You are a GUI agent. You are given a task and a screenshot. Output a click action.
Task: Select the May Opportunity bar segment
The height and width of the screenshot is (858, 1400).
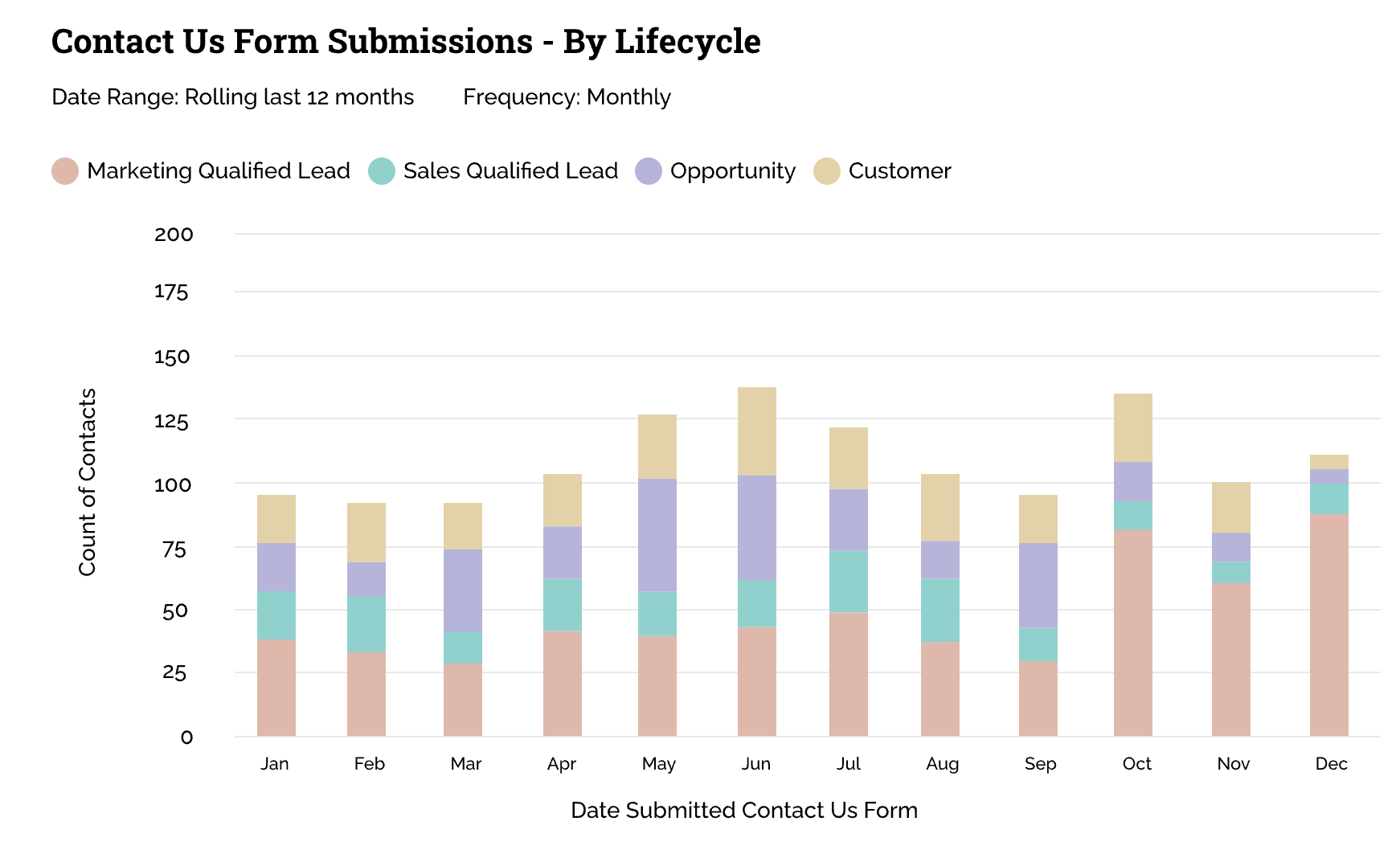pos(657,535)
